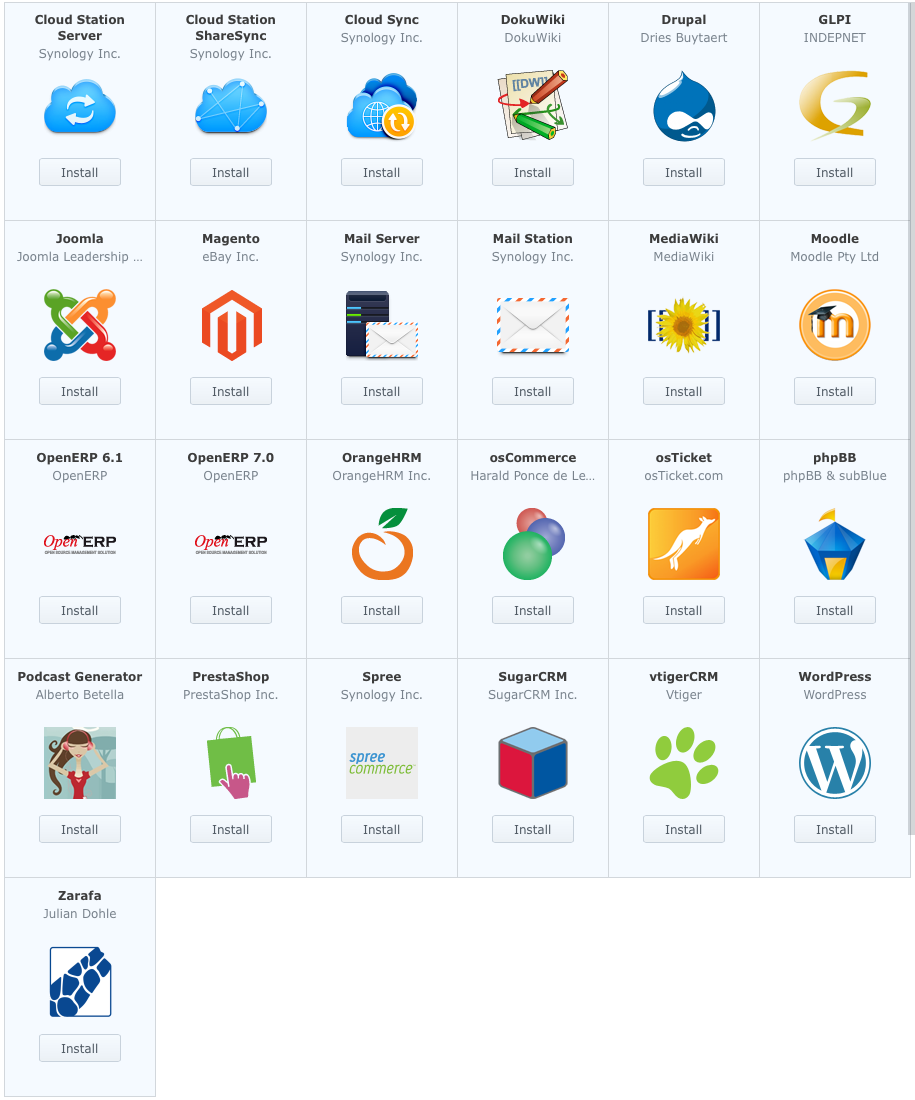Click the vertical scrollbar on right edge
This screenshot has height=1100, width=915.
[x=912, y=417]
